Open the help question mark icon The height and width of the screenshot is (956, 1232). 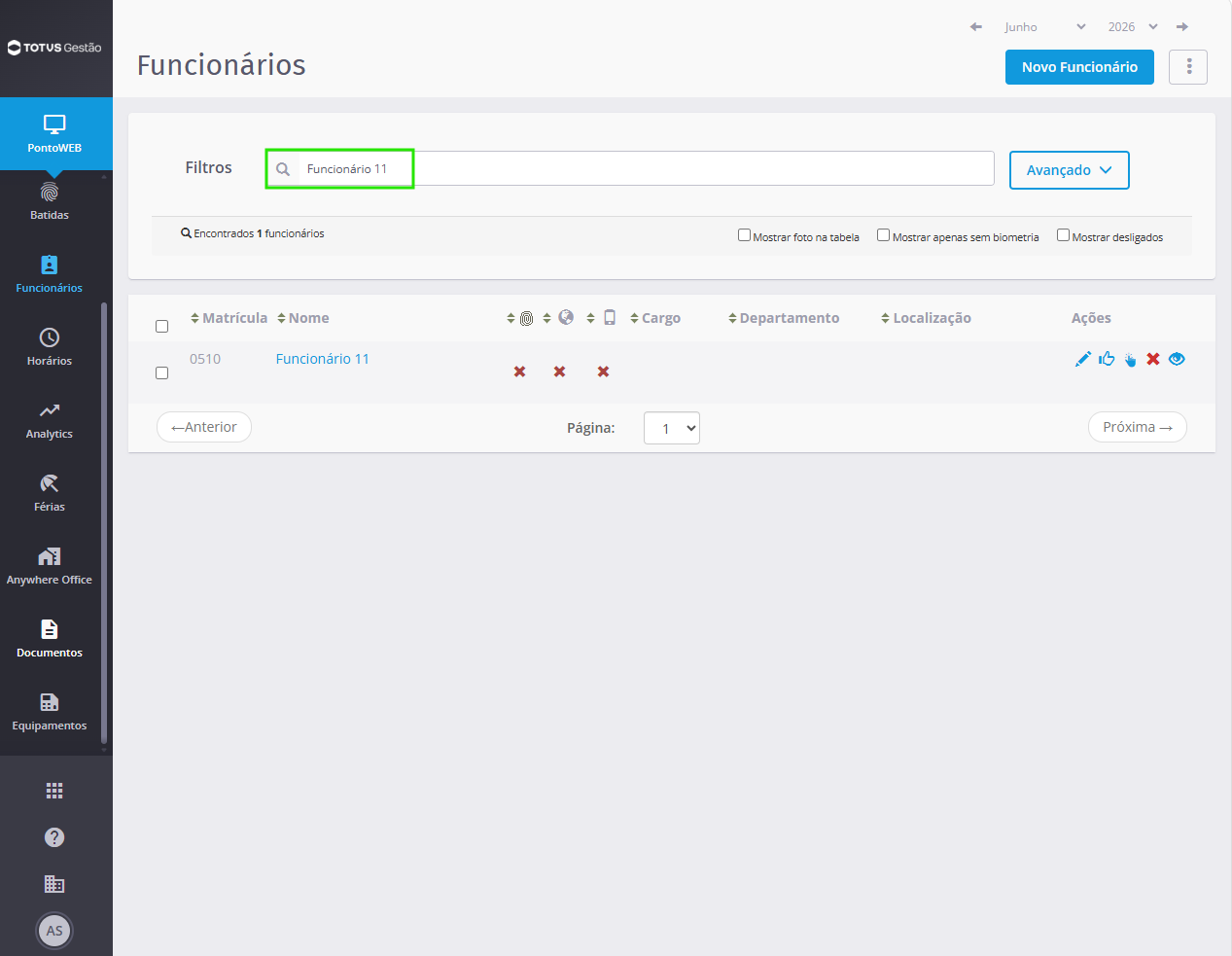[54, 837]
